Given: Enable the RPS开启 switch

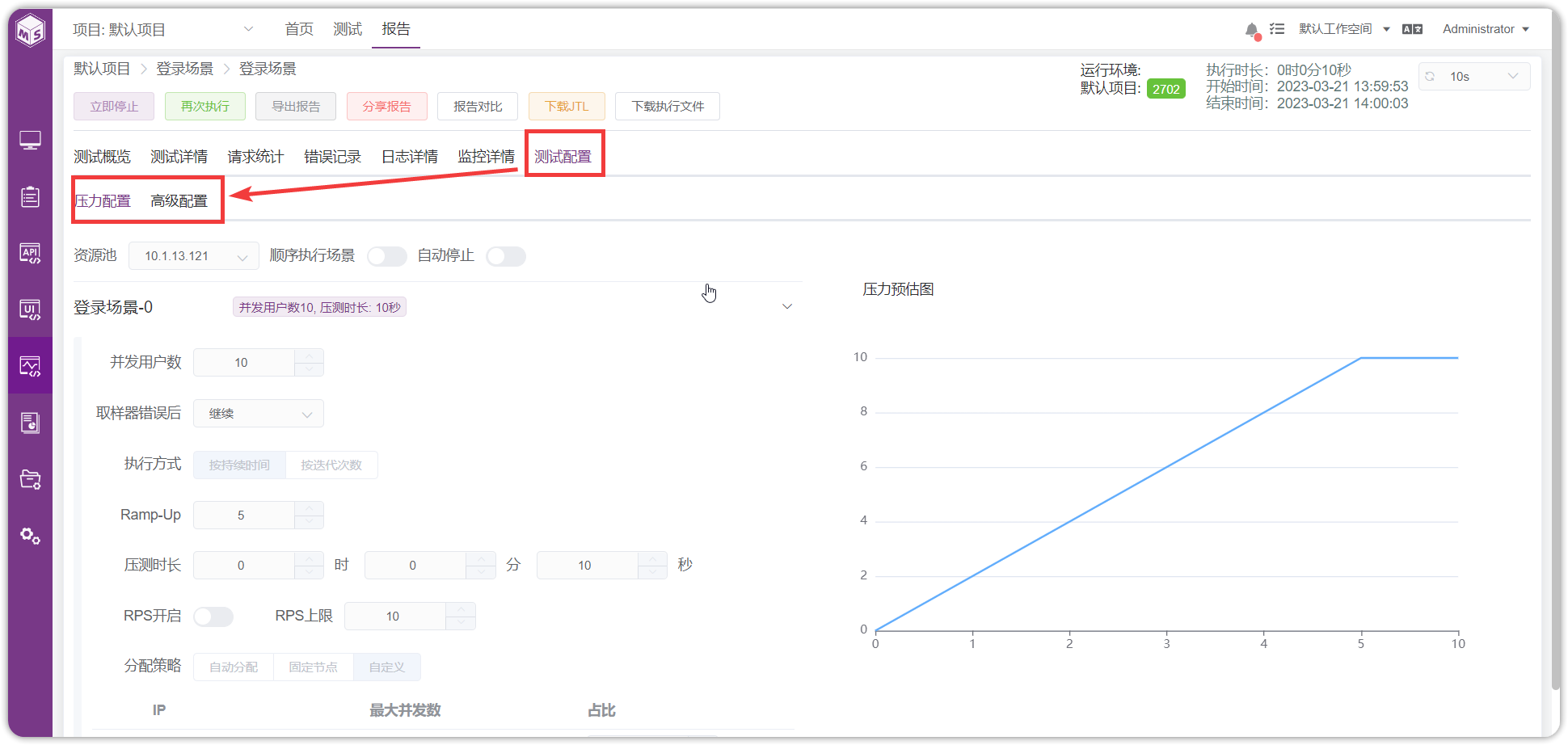Looking at the screenshot, I should (x=213, y=617).
